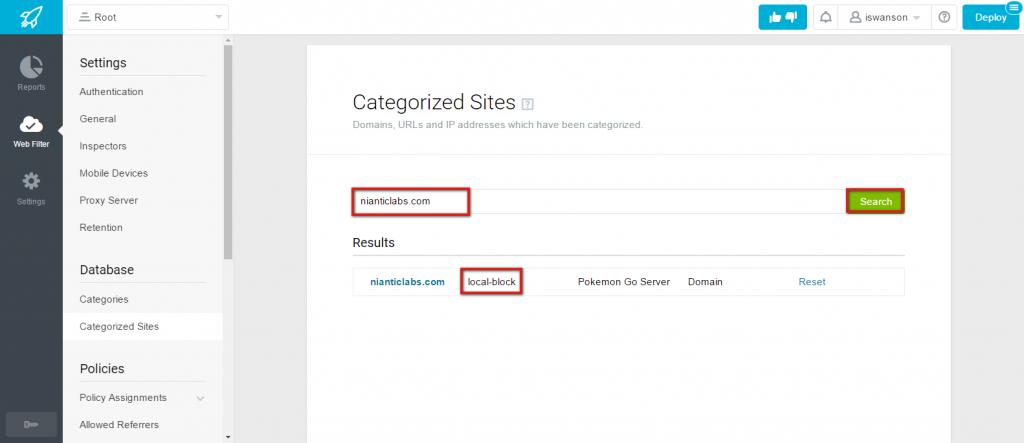Open the notifications bell
The image size is (1024, 443).
[x=825, y=18]
